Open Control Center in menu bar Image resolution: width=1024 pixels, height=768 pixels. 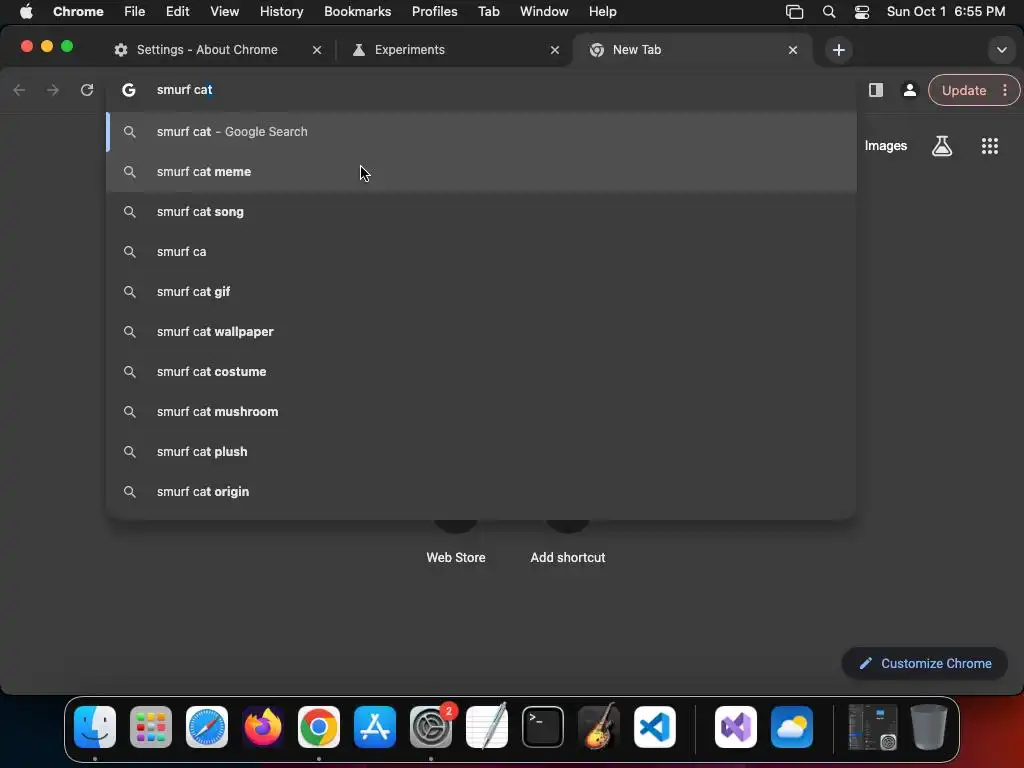tap(861, 12)
